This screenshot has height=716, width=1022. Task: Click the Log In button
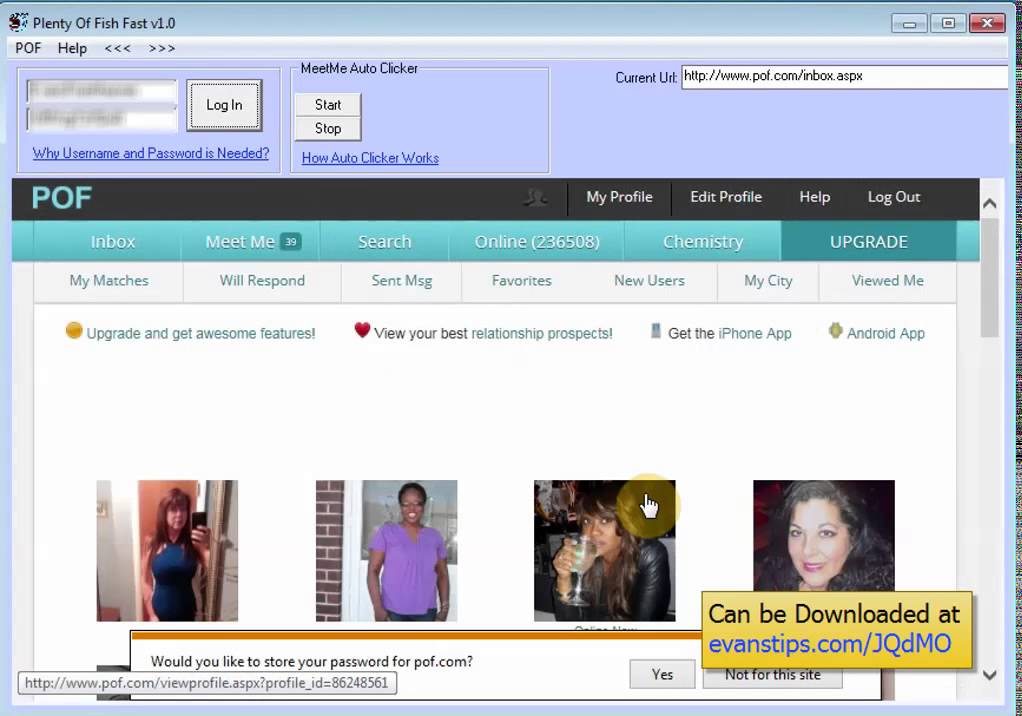tap(224, 105)
